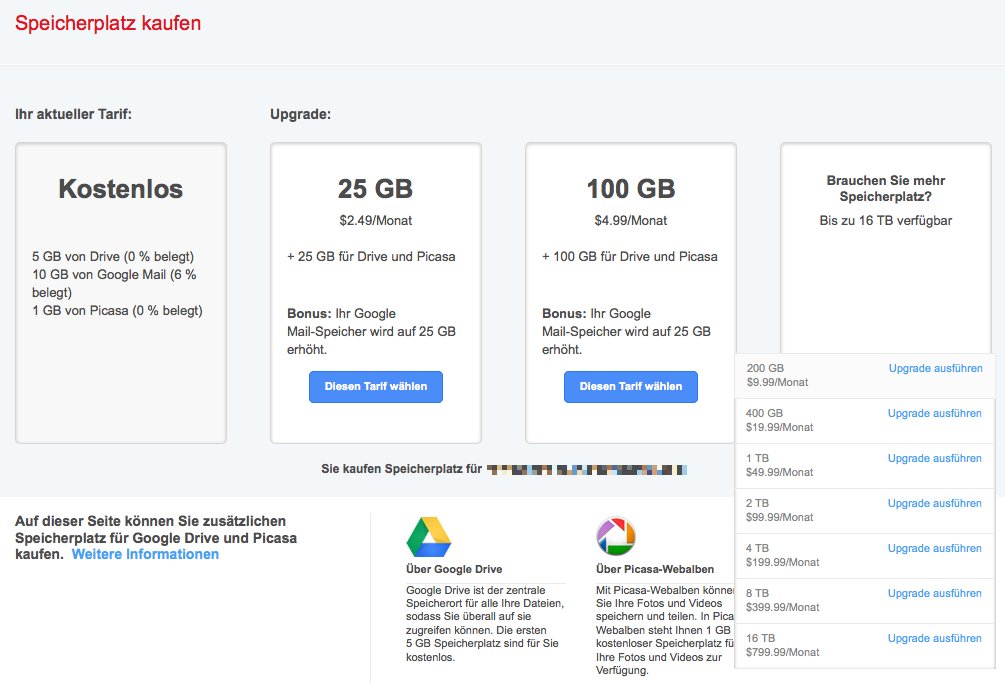Click the 10 GB von Google Mail usage line
The height and width of the screenshot is (683, 1005).
(114, 283)
